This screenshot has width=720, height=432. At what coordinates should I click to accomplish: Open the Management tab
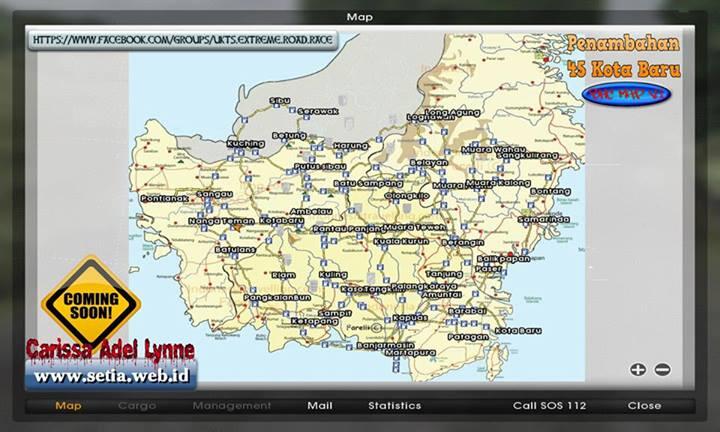point(232,406)
